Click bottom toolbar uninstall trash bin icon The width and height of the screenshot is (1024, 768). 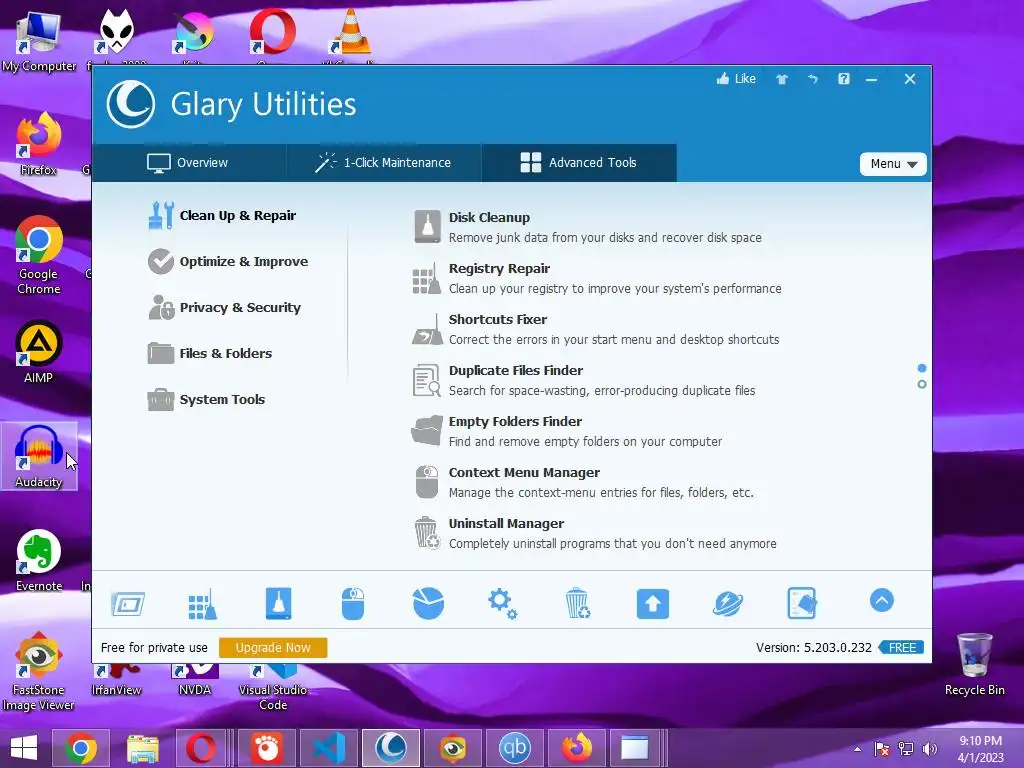tap(577, 603)
